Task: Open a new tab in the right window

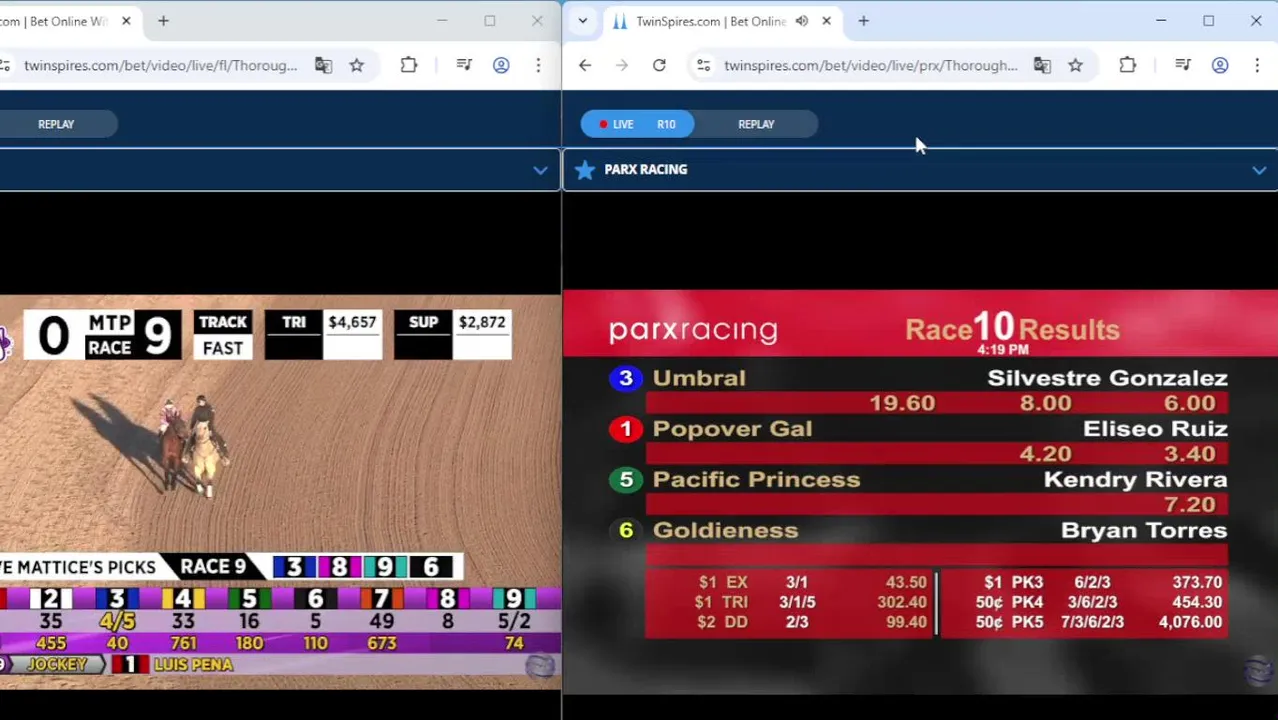Action: (863, 21)
